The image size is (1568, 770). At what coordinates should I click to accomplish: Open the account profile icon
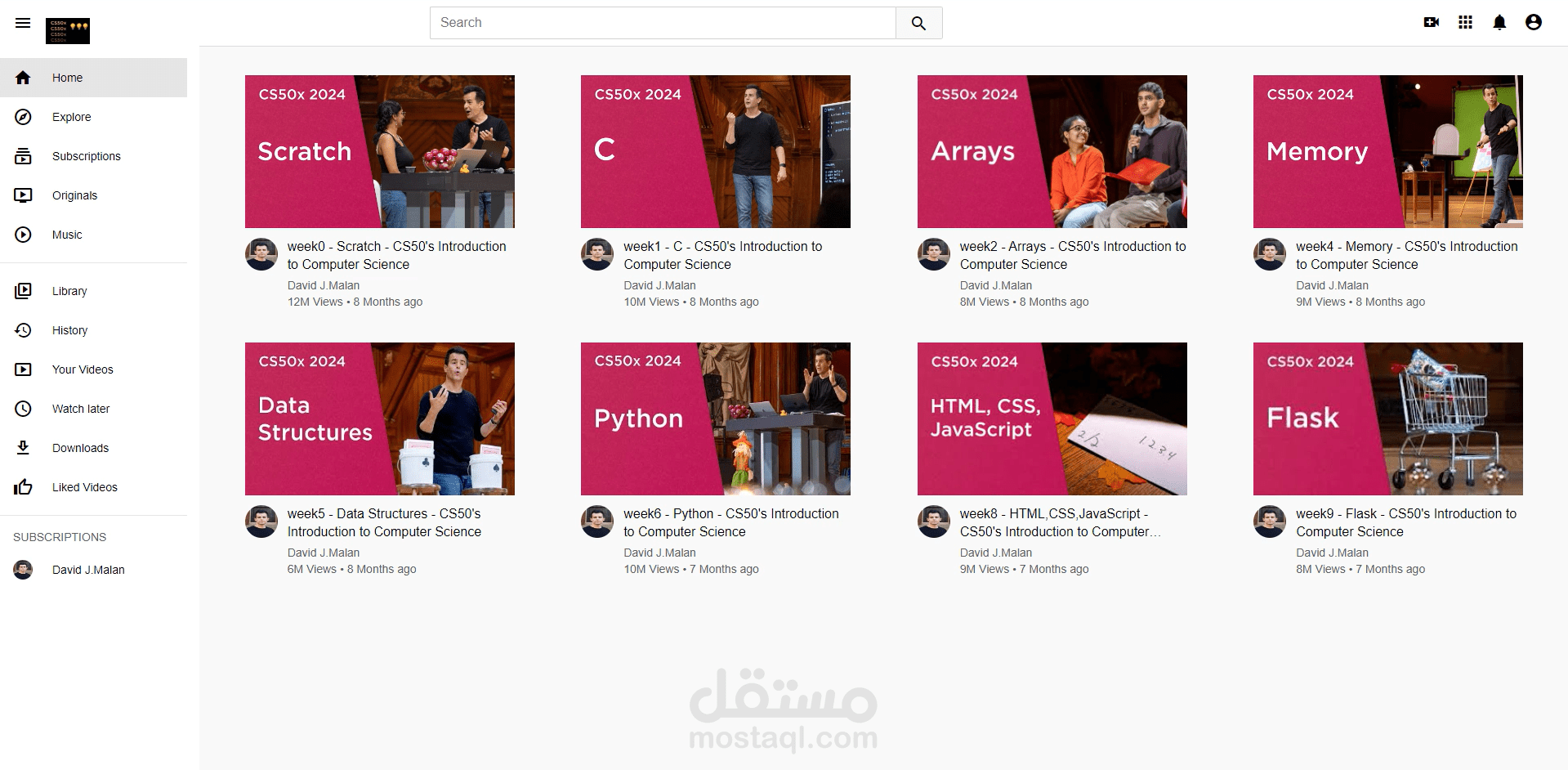[x=1534, y=23]
